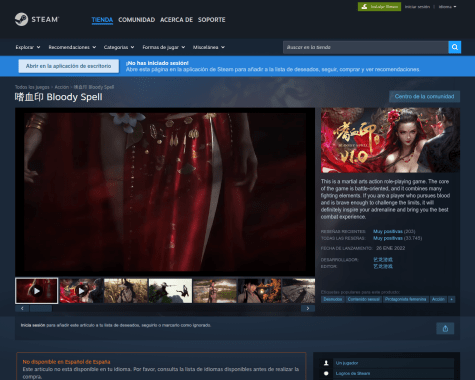Click Todos los juegos breadcrumb

[x=32, y=87]
